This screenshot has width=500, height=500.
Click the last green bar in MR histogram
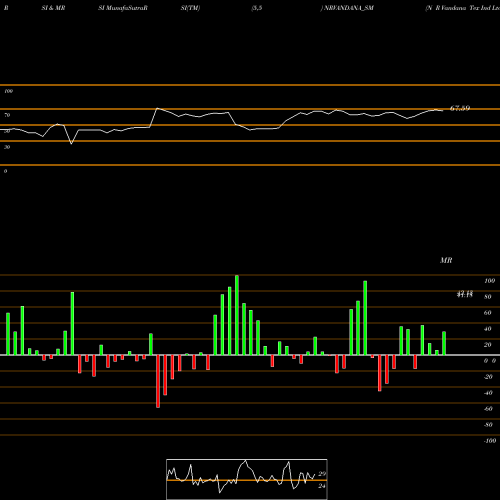[x=444, y=343]
